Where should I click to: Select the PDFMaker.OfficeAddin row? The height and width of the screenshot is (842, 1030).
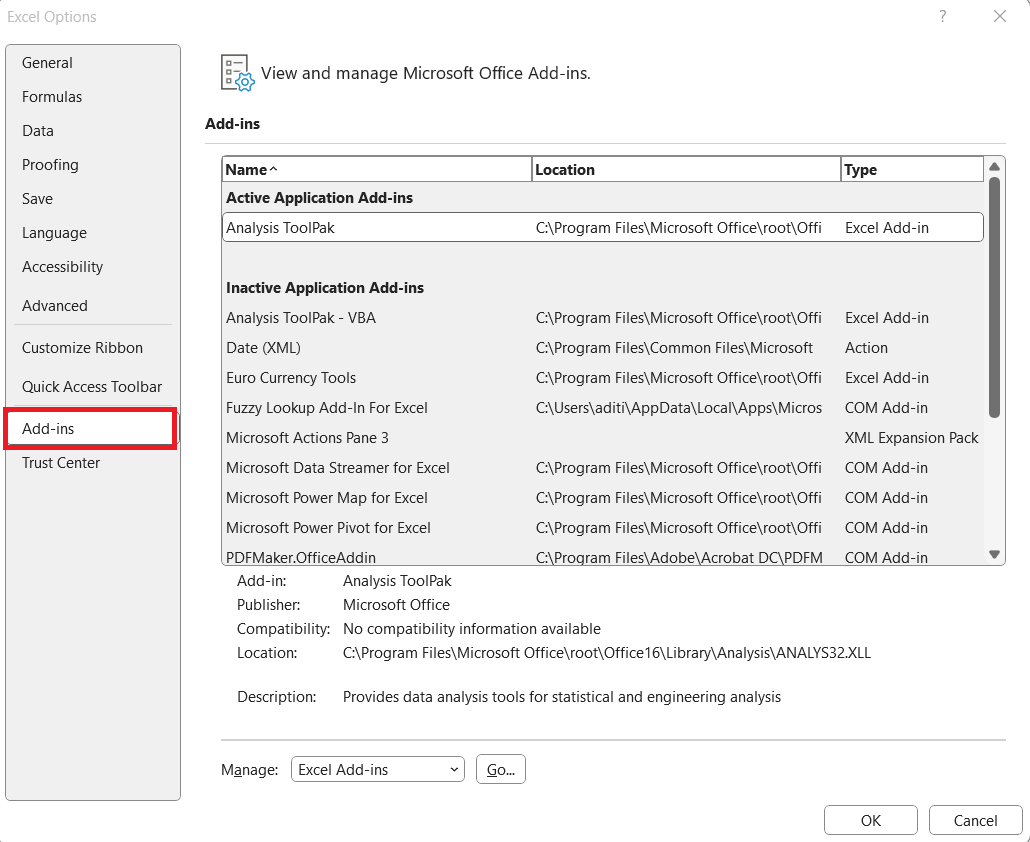tap(602, 557)
